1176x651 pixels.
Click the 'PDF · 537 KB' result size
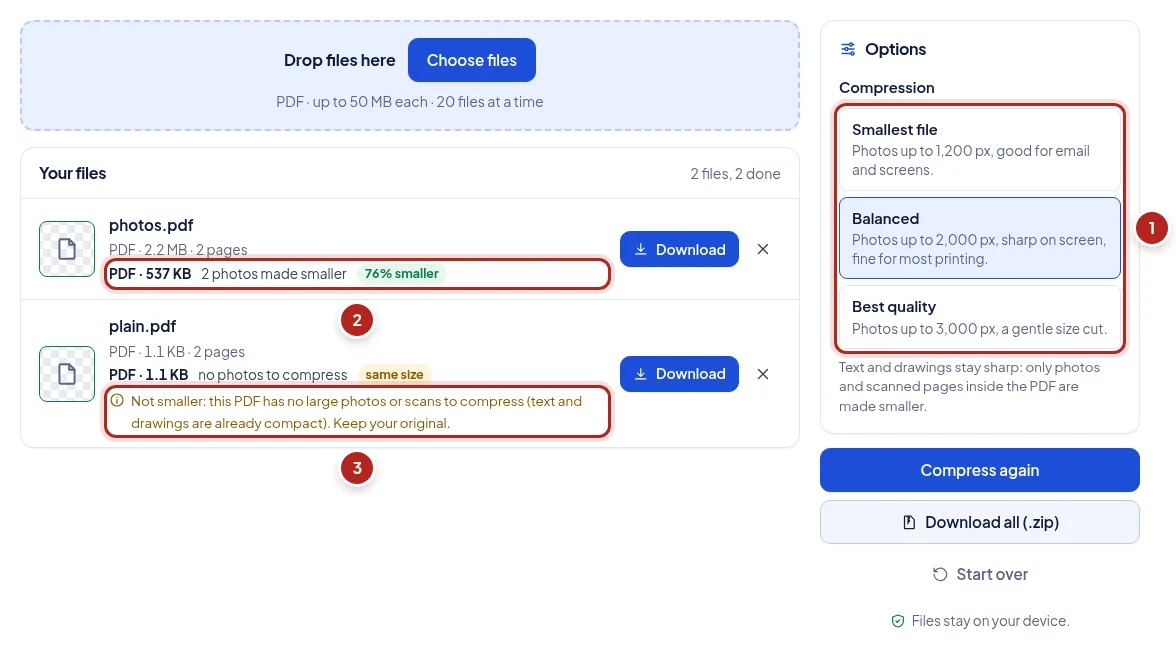[x=150, y=274]
